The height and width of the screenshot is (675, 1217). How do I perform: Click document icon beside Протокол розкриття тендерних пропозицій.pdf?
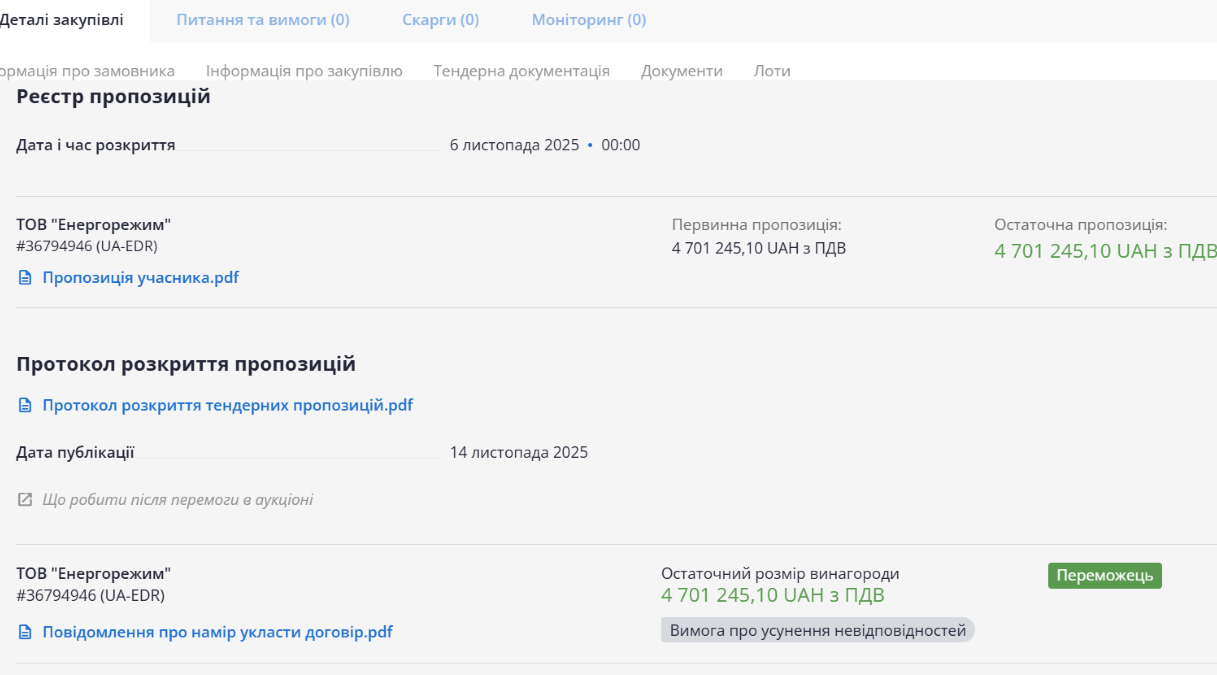tap(25, 406)
